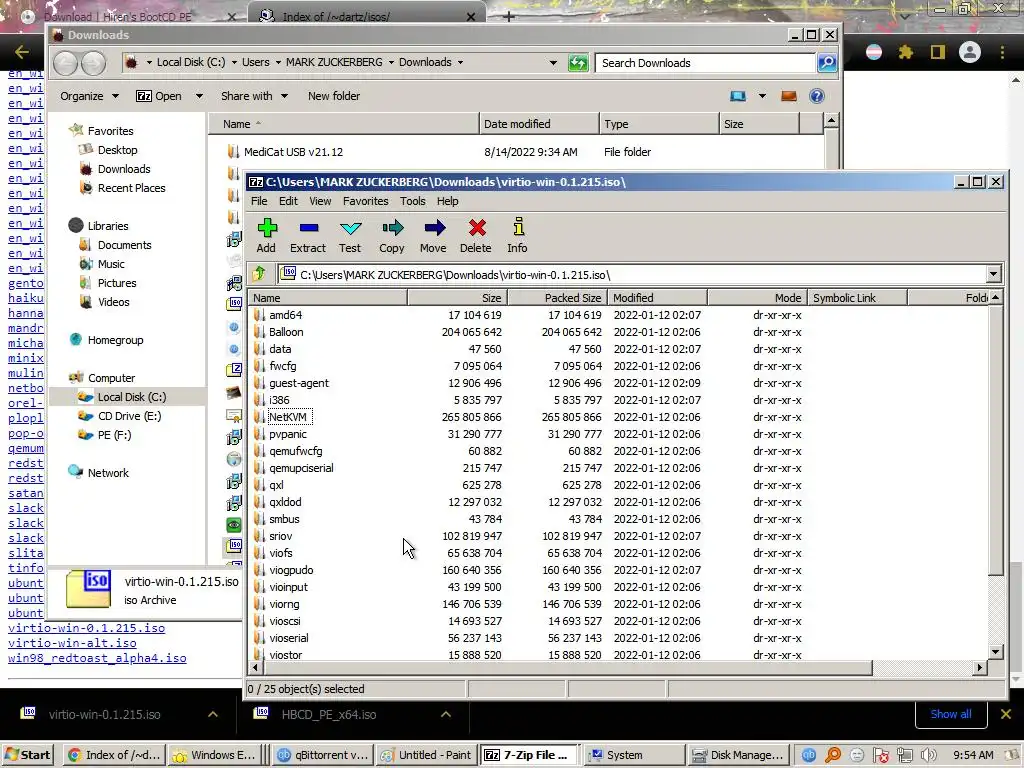Toggle the Explorer preview pane icon

[x=789, y=96]
